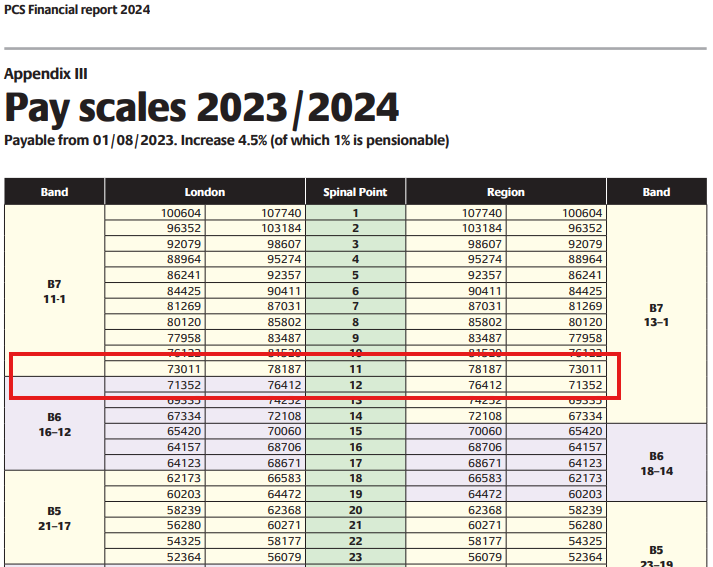
Task: Select the 'B6 16-12' band cell
Action: click(x=55, y=426)
